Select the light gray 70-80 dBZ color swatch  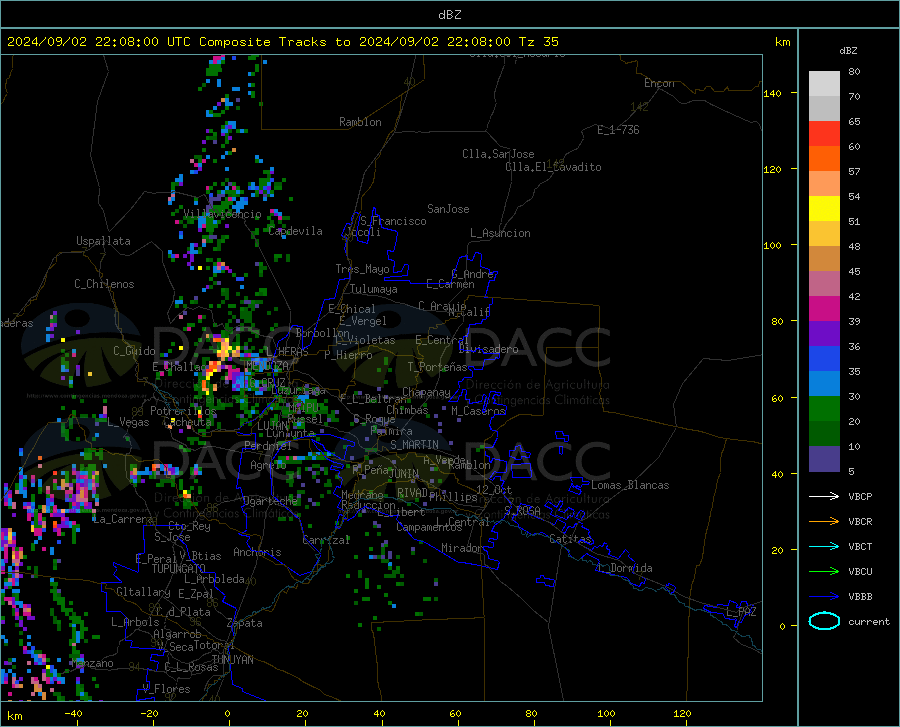point(824,84)
